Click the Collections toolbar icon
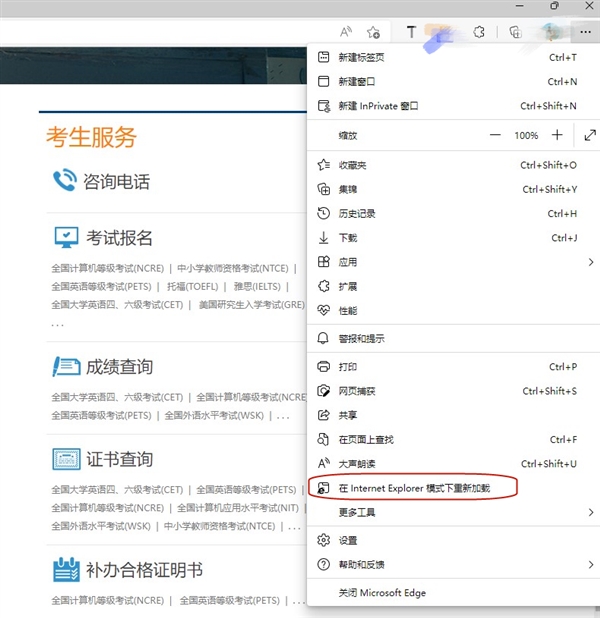This screenshot has height=618, width=600. pos(515,32)
